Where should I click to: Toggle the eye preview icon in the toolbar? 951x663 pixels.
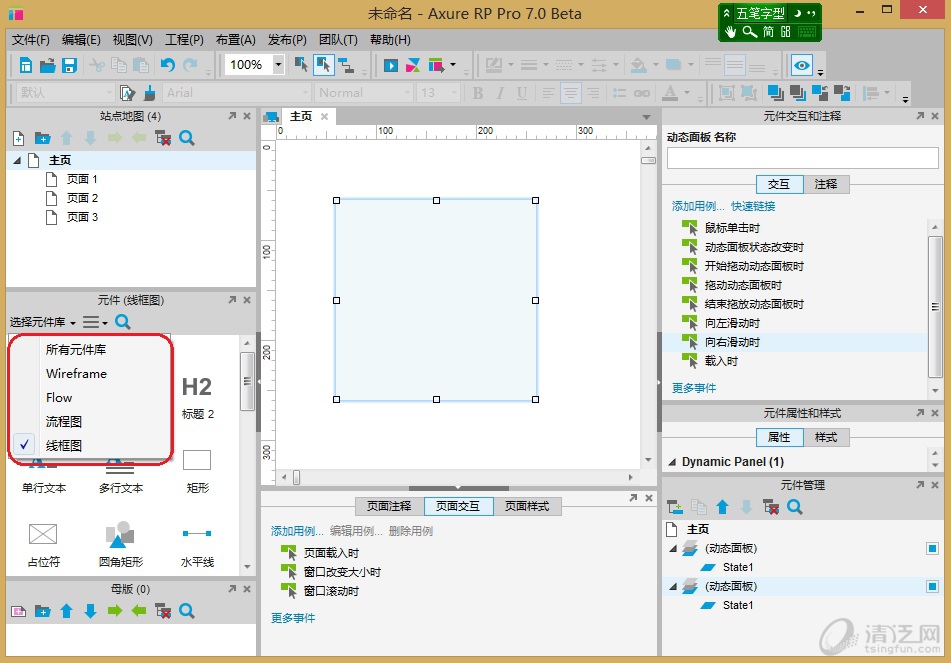tap(801, 65)
